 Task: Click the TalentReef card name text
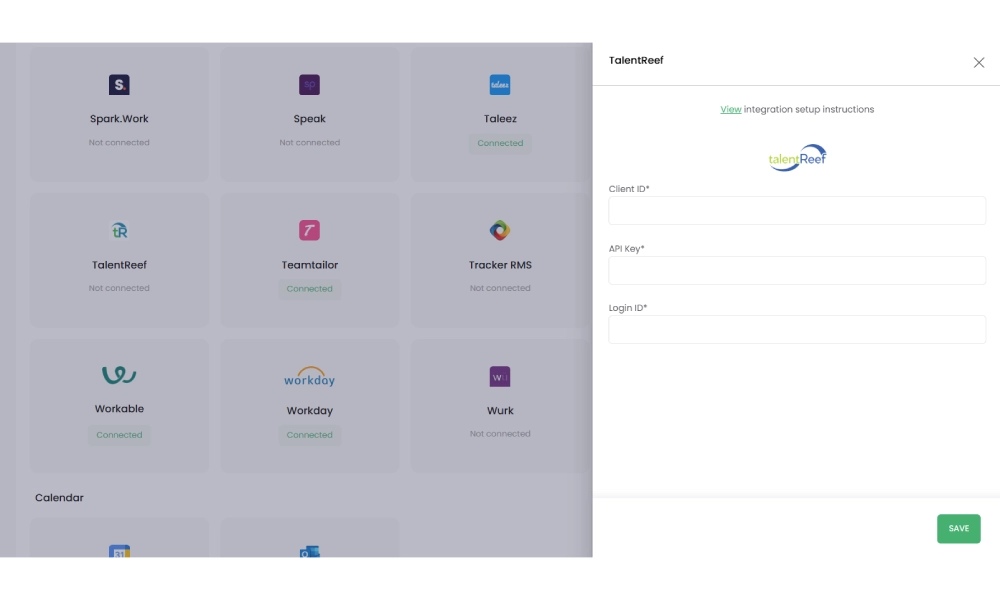pos(119,265)
